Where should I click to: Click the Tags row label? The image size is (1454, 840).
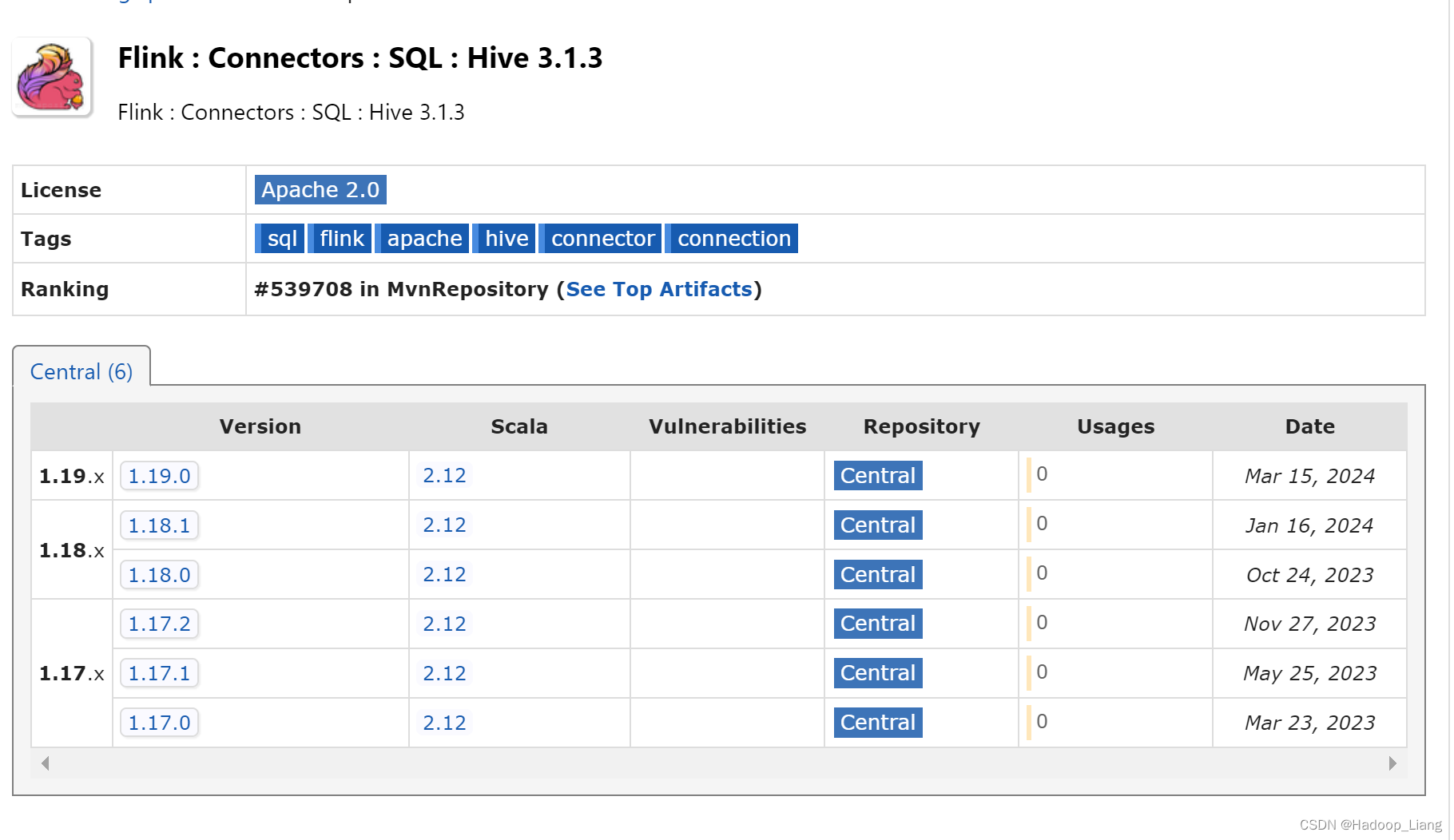[46, 239]
